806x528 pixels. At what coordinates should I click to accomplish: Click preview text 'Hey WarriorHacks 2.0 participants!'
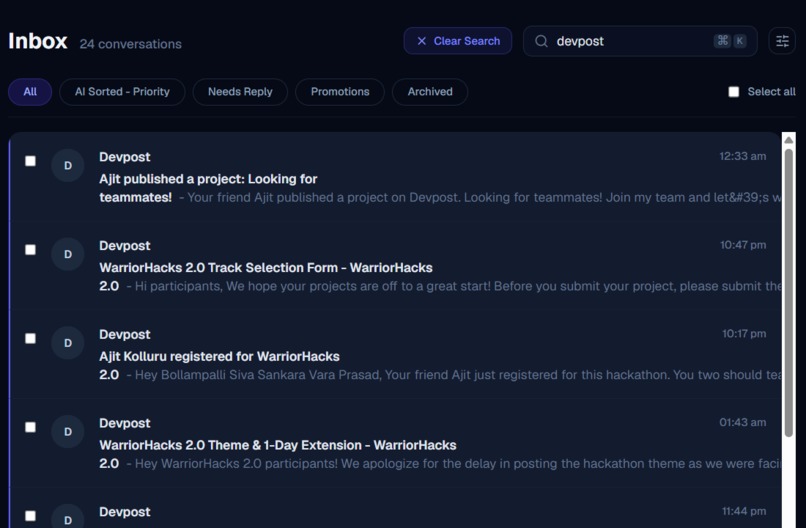[236, 464]
